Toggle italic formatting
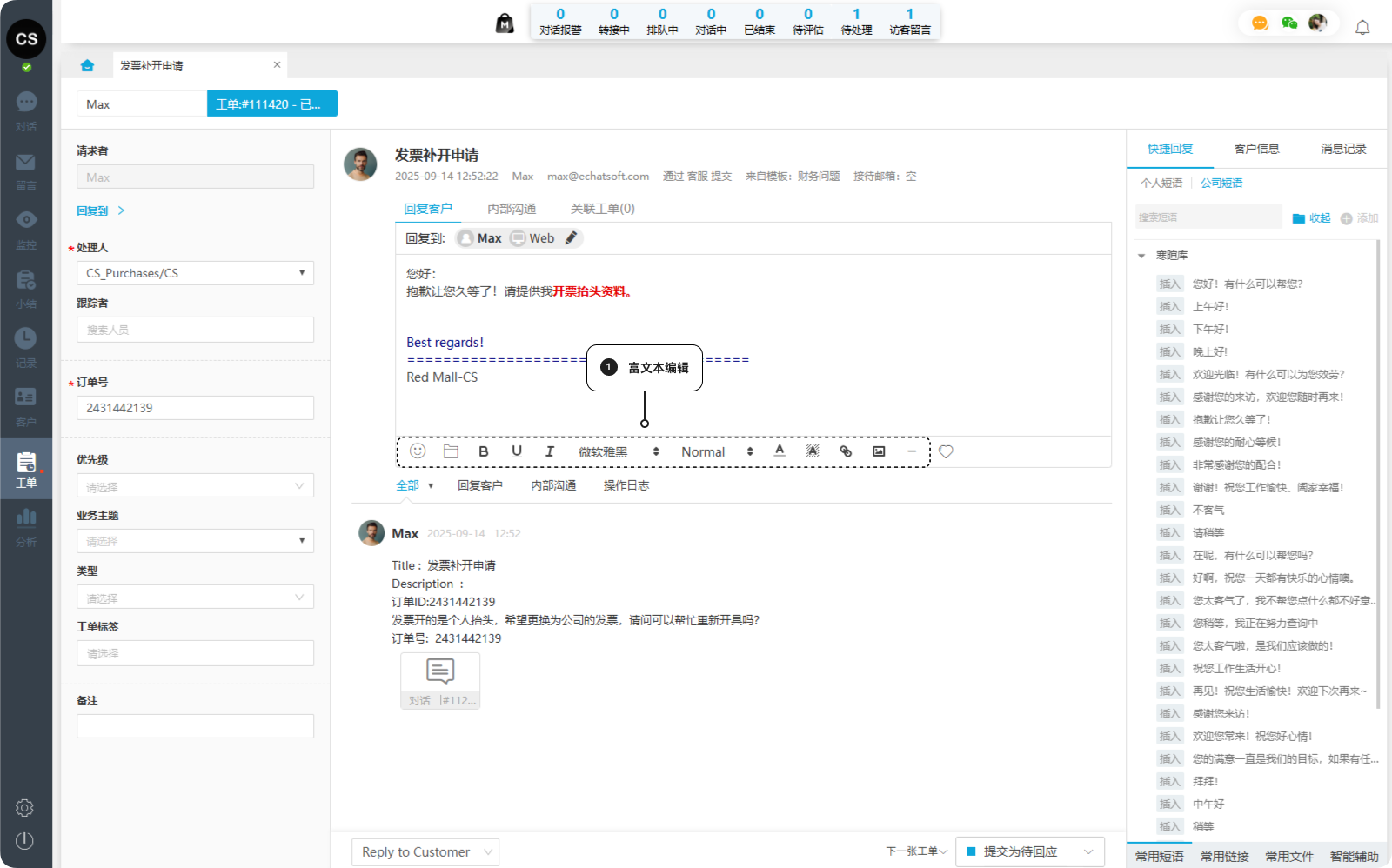 pyautogui.click(x=550, y=451)
